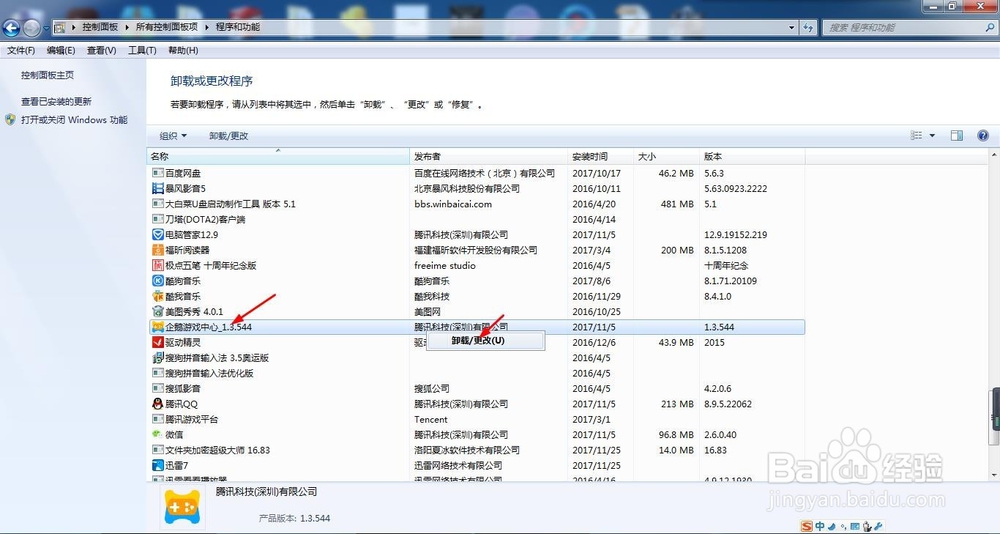The width and height of the screenshot is (1000, 534).
Task: Click the wrench tray icon
Action: click(878, 526)
